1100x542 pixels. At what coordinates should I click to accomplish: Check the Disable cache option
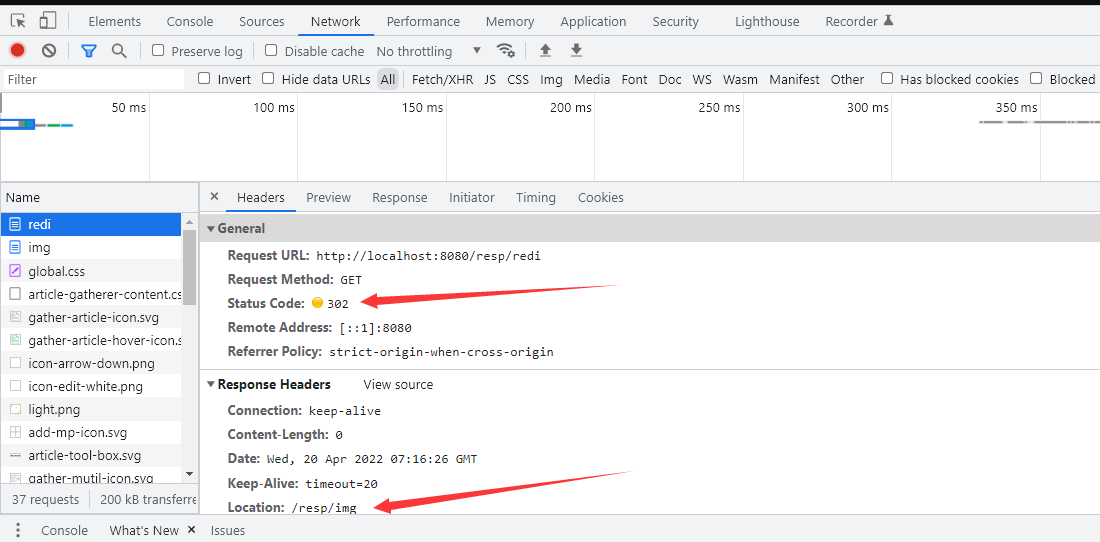pos(271,51)
